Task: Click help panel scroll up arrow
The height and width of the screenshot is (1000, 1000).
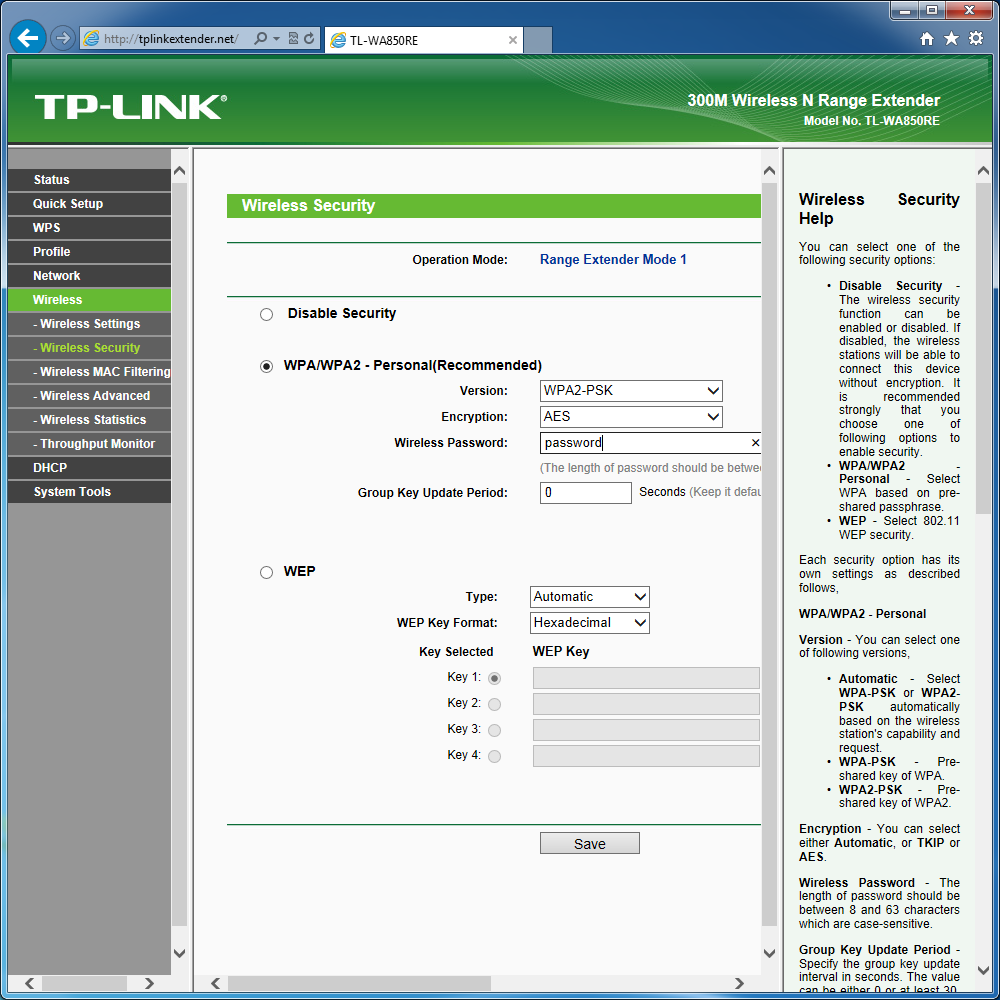Action: pyautogui.click(x=983, y=171)
